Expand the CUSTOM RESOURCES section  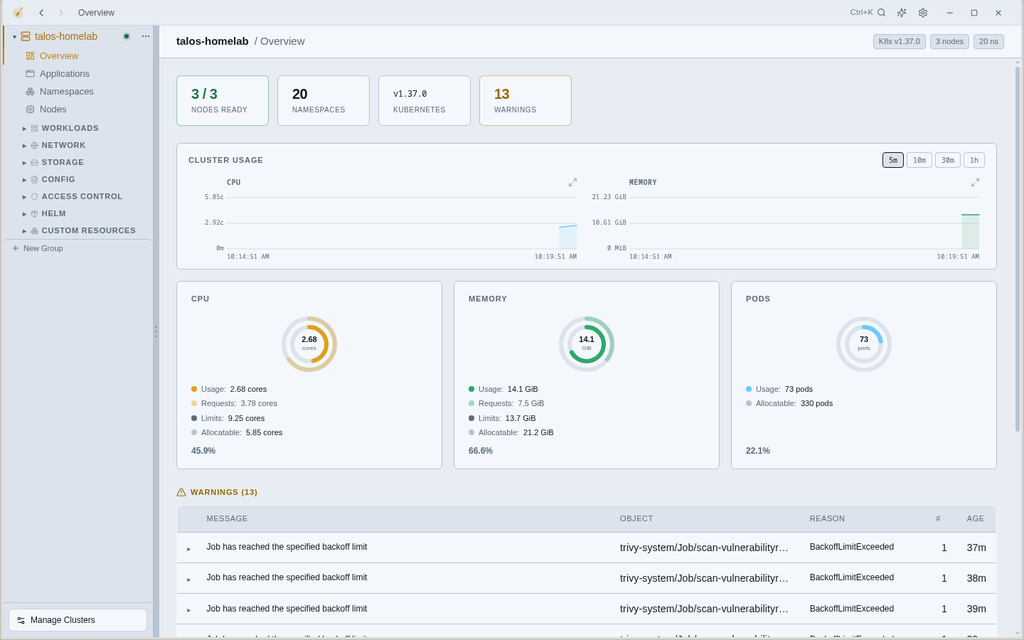[x=24, y=231]
